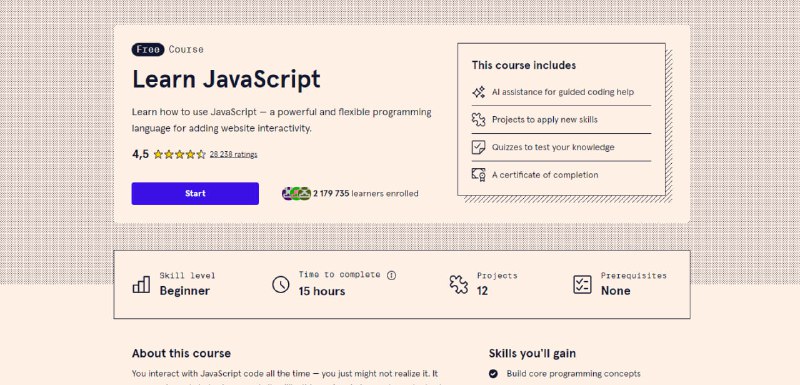Start the Learn JavaScript course
Viewport: 800px width, 385px height.
[195, 194]
